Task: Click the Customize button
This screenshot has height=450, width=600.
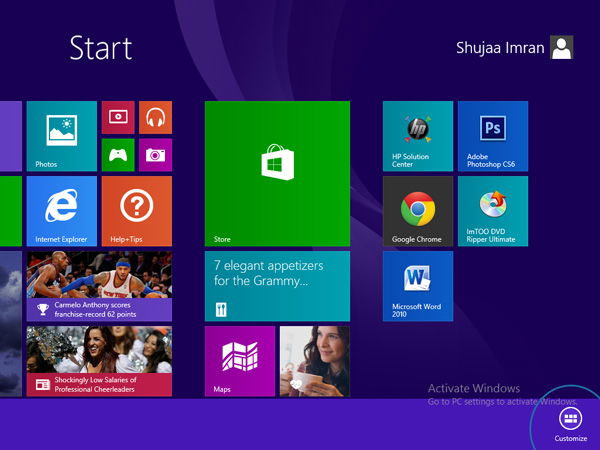Action: [x=571, y=424]
